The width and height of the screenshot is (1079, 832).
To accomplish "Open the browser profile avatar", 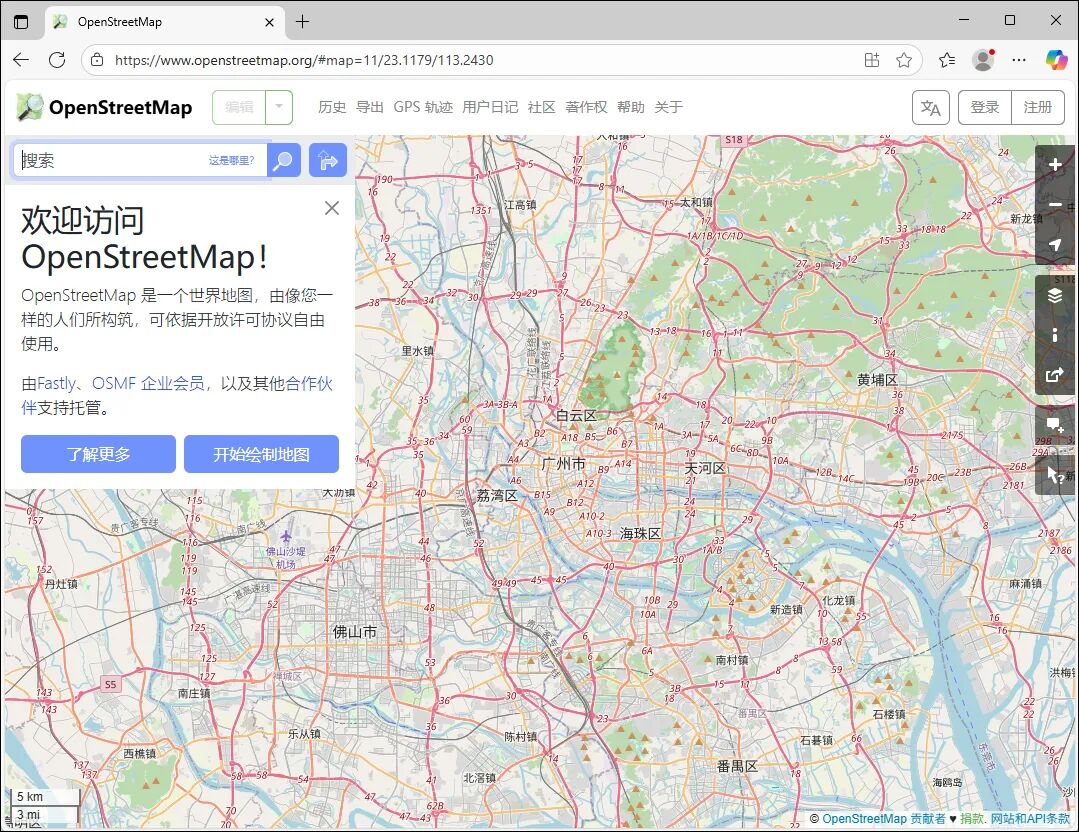I will 983,60.
